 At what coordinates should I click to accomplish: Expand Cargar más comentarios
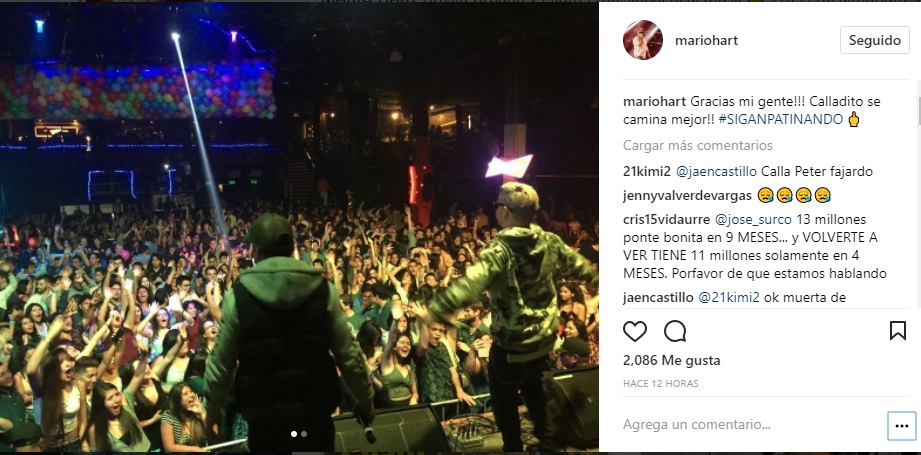coord(698,145)
